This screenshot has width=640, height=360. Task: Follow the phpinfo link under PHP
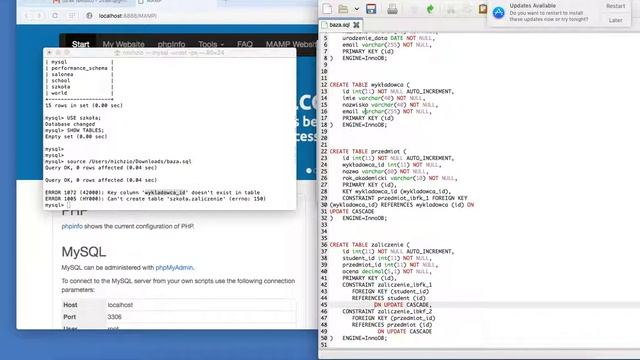pos(72,226)
